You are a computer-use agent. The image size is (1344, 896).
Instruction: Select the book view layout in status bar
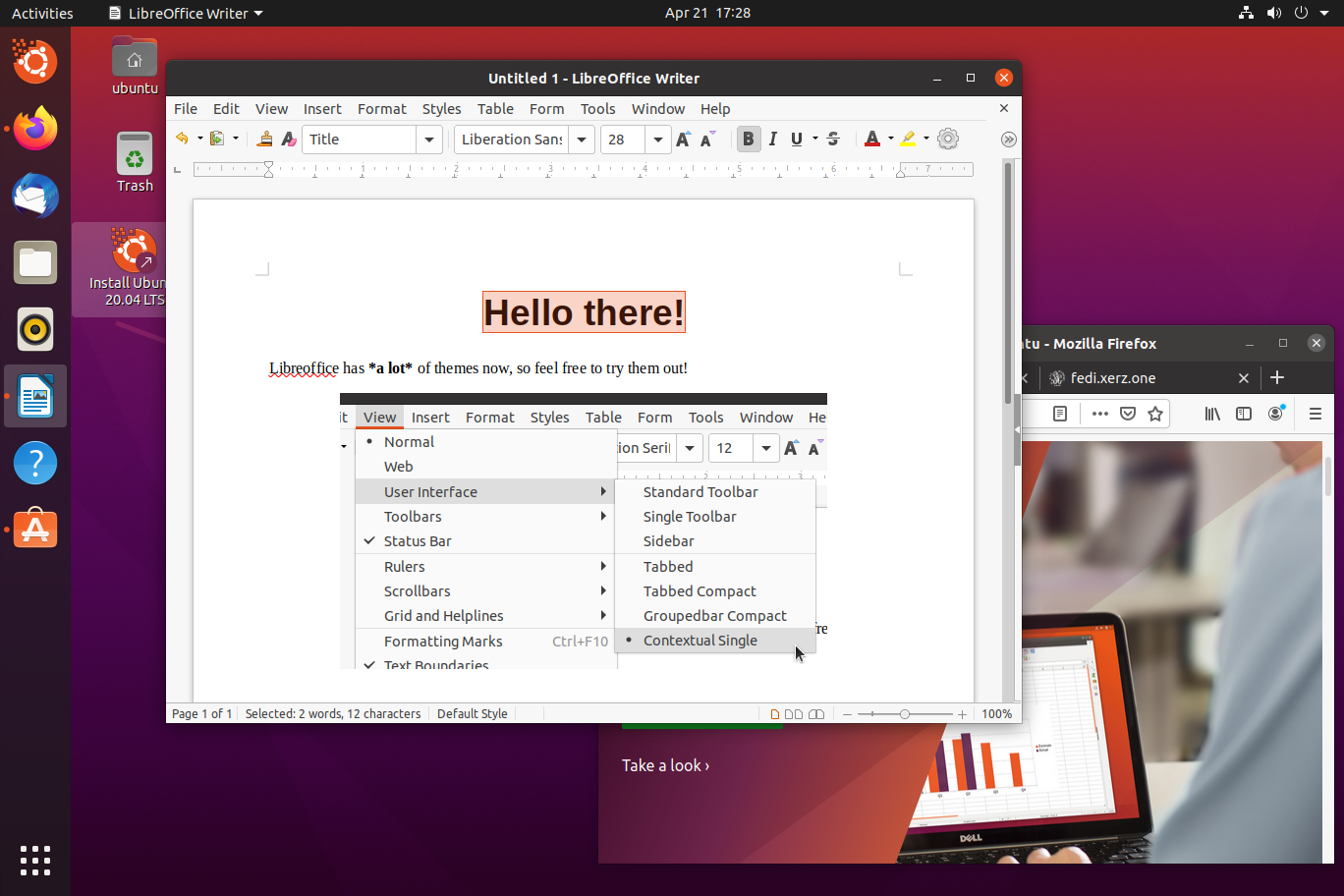(x=816, y=714)
